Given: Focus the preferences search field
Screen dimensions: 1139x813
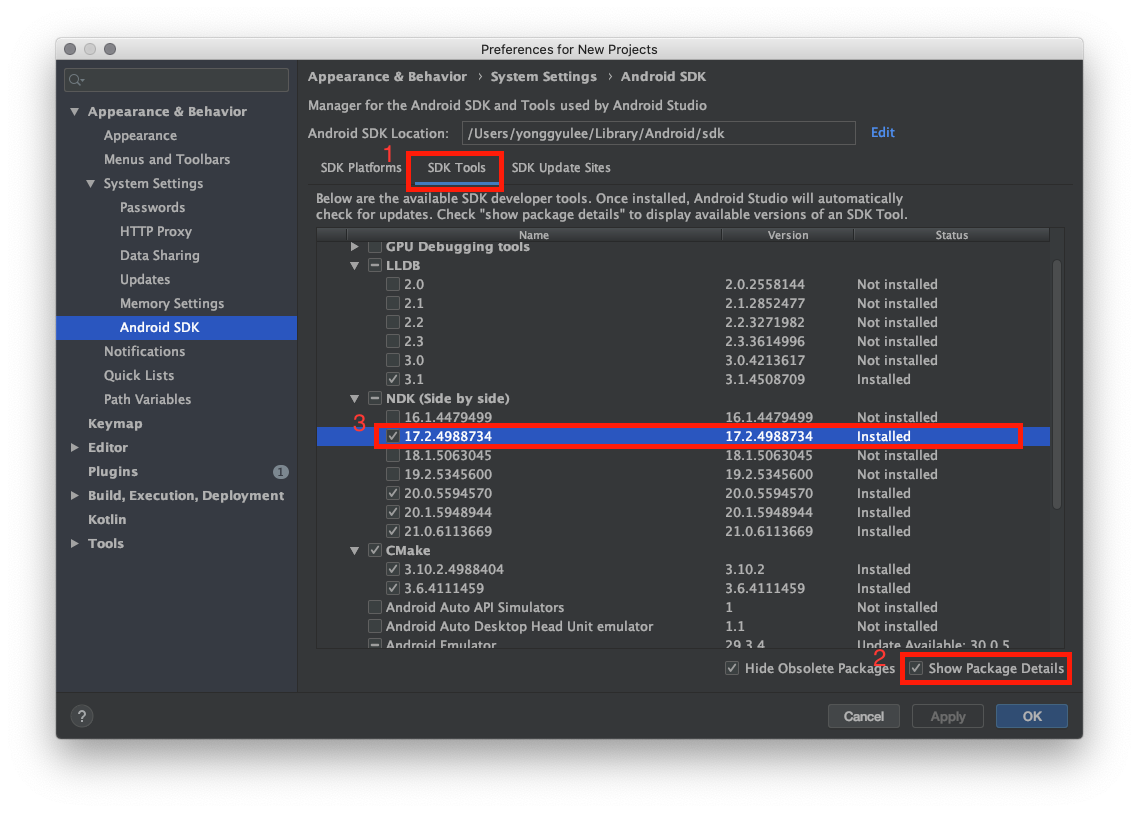Looking at the screenshot, I should pos(177,80).
